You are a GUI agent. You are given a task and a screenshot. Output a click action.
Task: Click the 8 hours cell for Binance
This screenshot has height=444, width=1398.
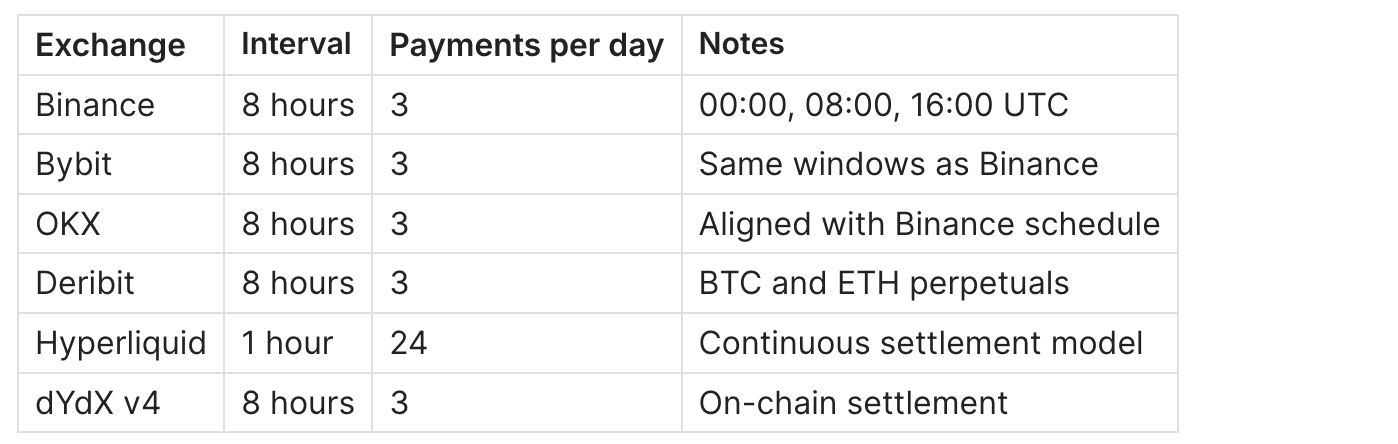[x=297, y=105]
